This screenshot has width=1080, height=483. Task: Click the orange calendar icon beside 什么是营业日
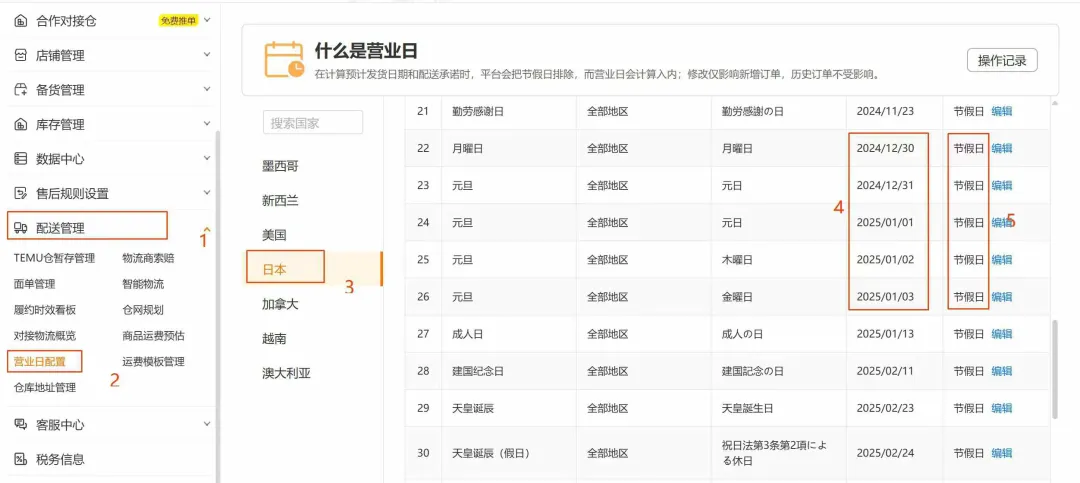pos(284,59)
